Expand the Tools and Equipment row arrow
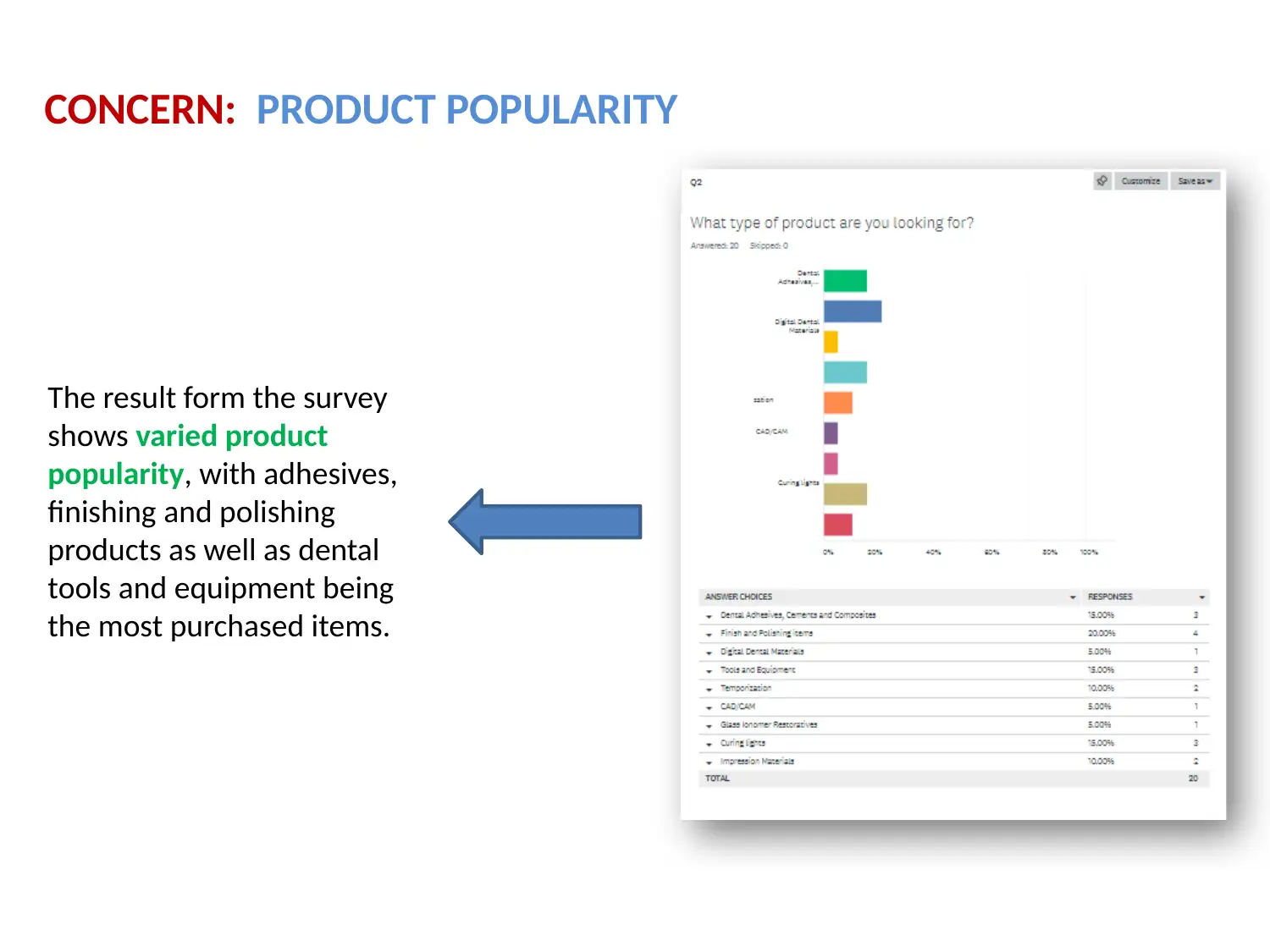Viewport: 1270px width, 952px height. click(x=709, y=671)
